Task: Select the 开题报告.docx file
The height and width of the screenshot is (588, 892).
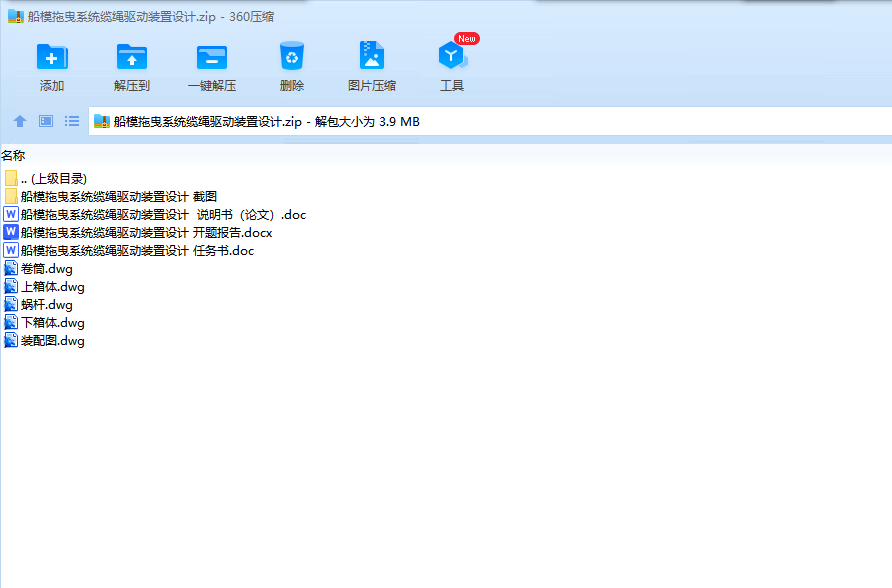Action: click(x=138, y=233)
